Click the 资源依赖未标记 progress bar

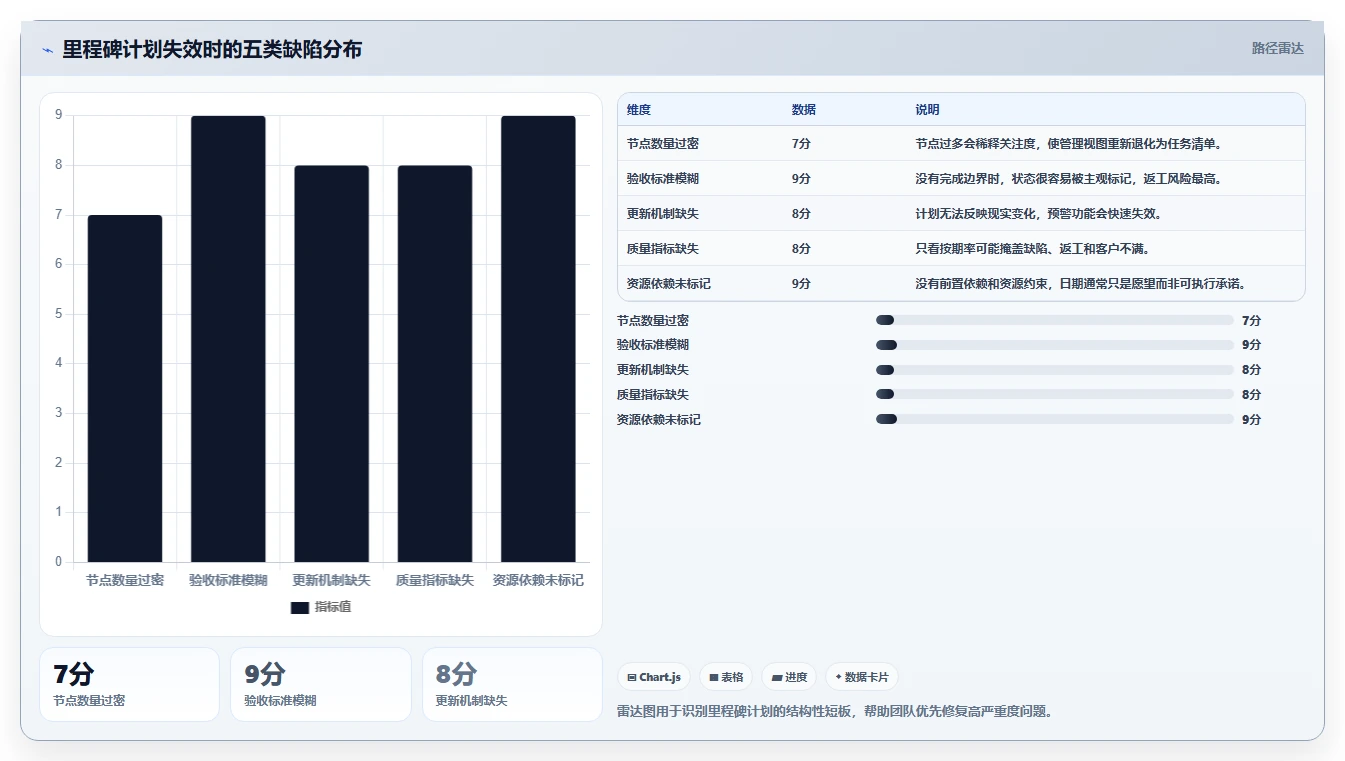tap(1054, 420)
